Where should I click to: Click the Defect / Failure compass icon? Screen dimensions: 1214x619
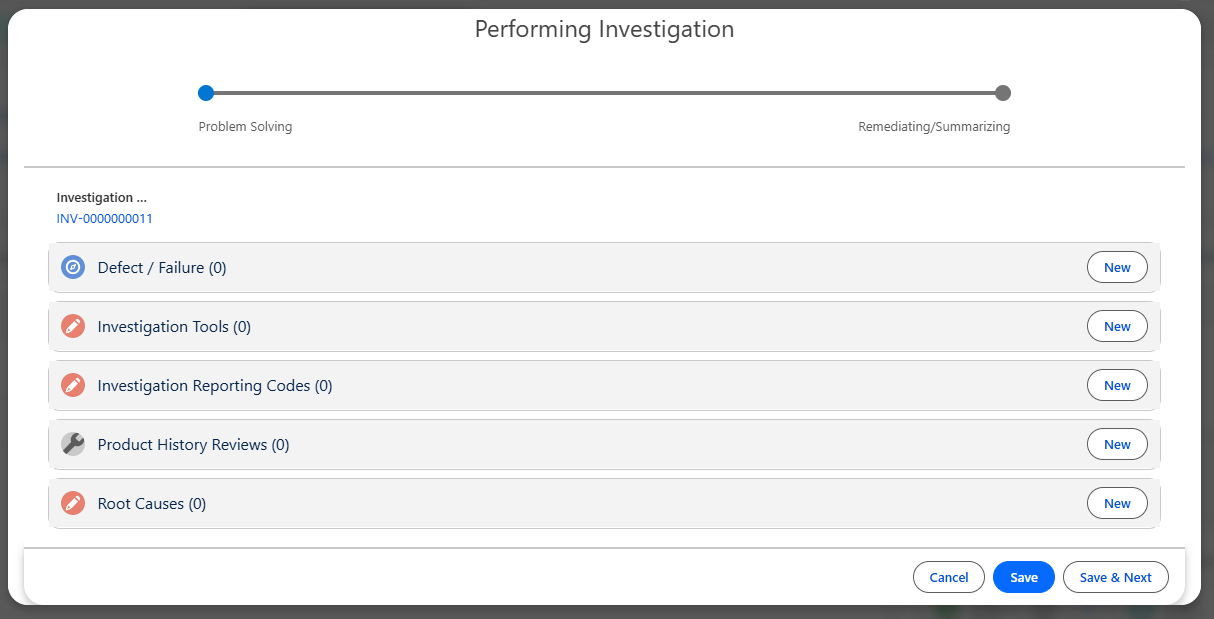click(73, 268)
